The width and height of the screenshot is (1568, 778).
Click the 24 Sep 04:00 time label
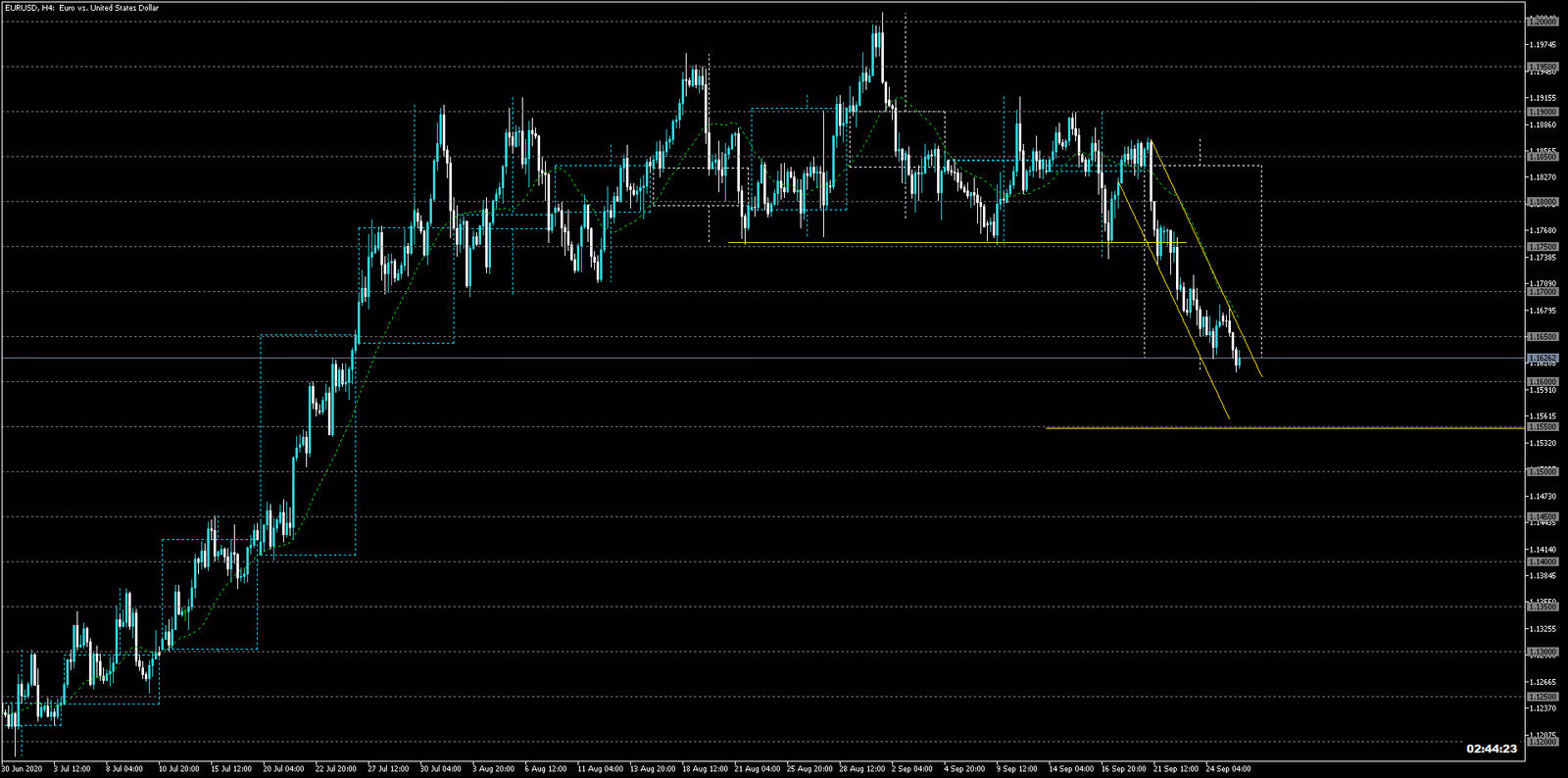[x=1228, y=769]
